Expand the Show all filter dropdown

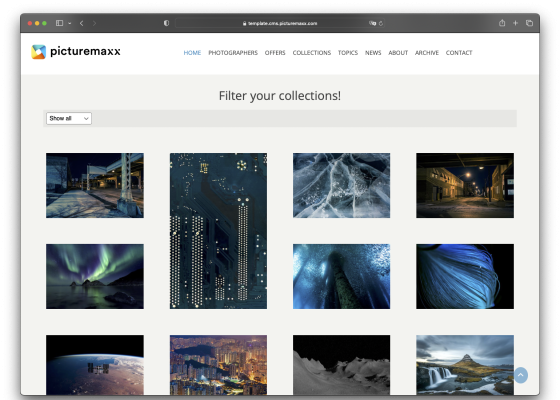pyautogui.click(x=69, y=119)
